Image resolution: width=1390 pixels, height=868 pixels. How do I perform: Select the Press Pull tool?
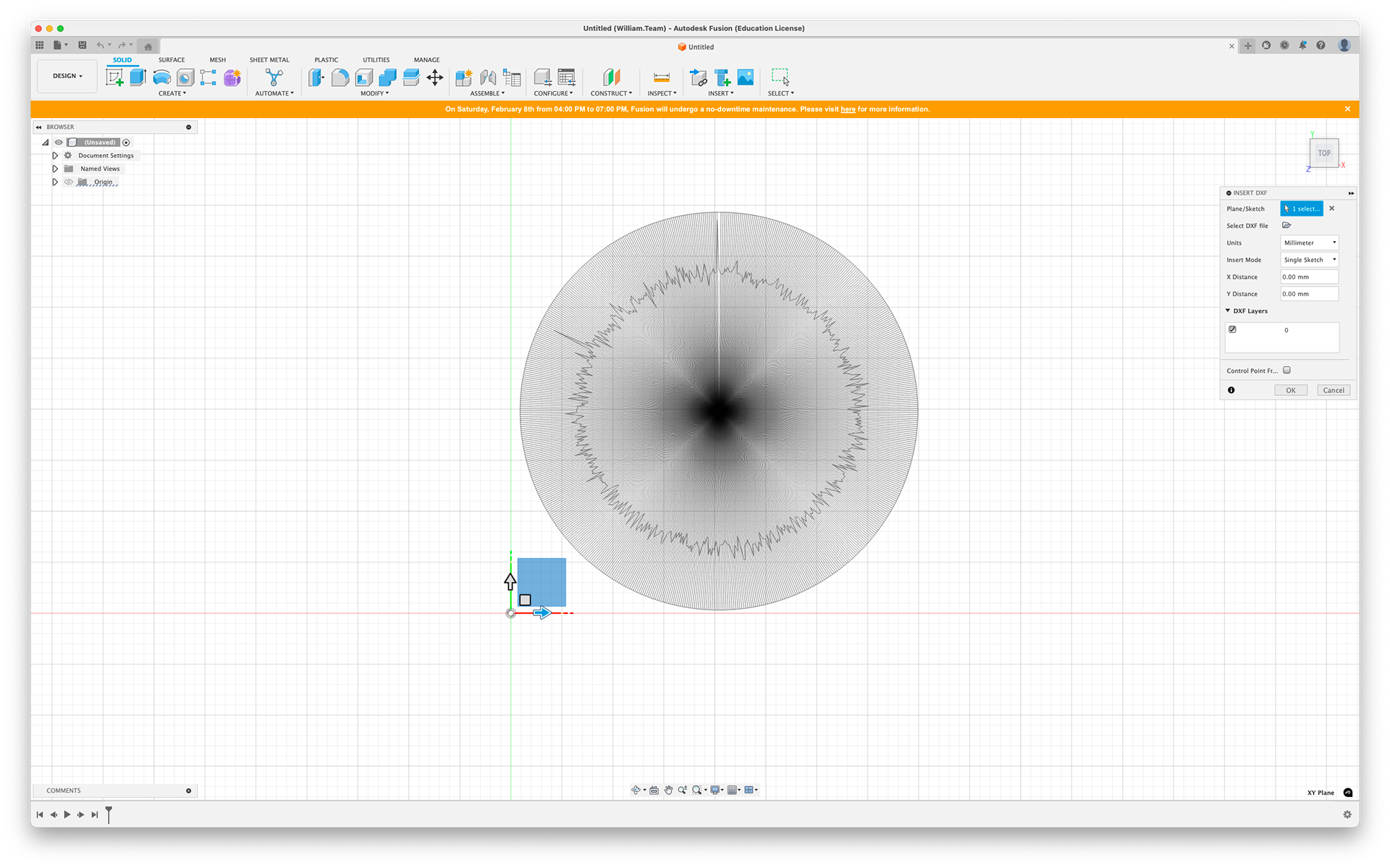tap(316, 77)
